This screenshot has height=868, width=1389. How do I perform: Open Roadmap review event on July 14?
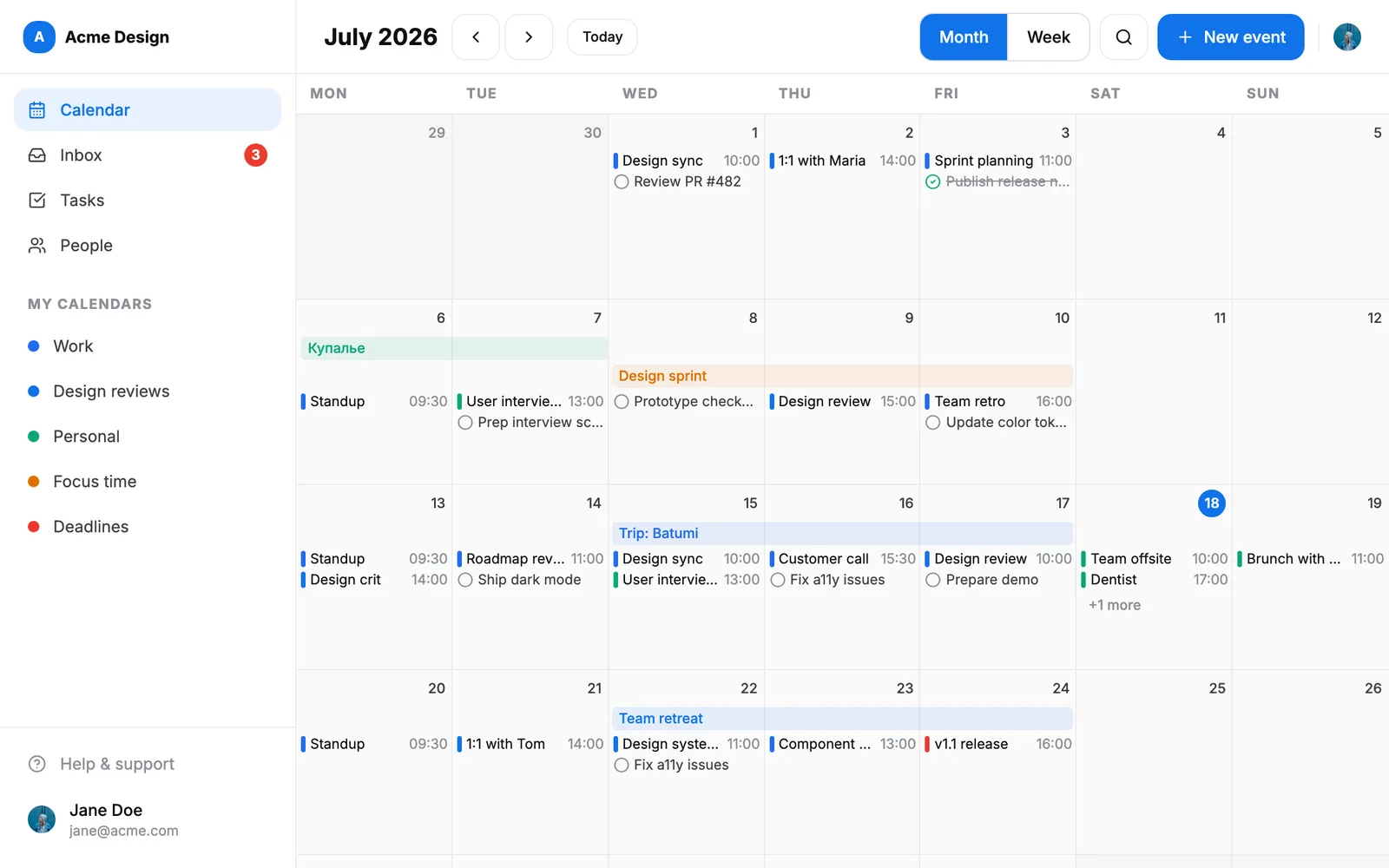pos(530,559)
